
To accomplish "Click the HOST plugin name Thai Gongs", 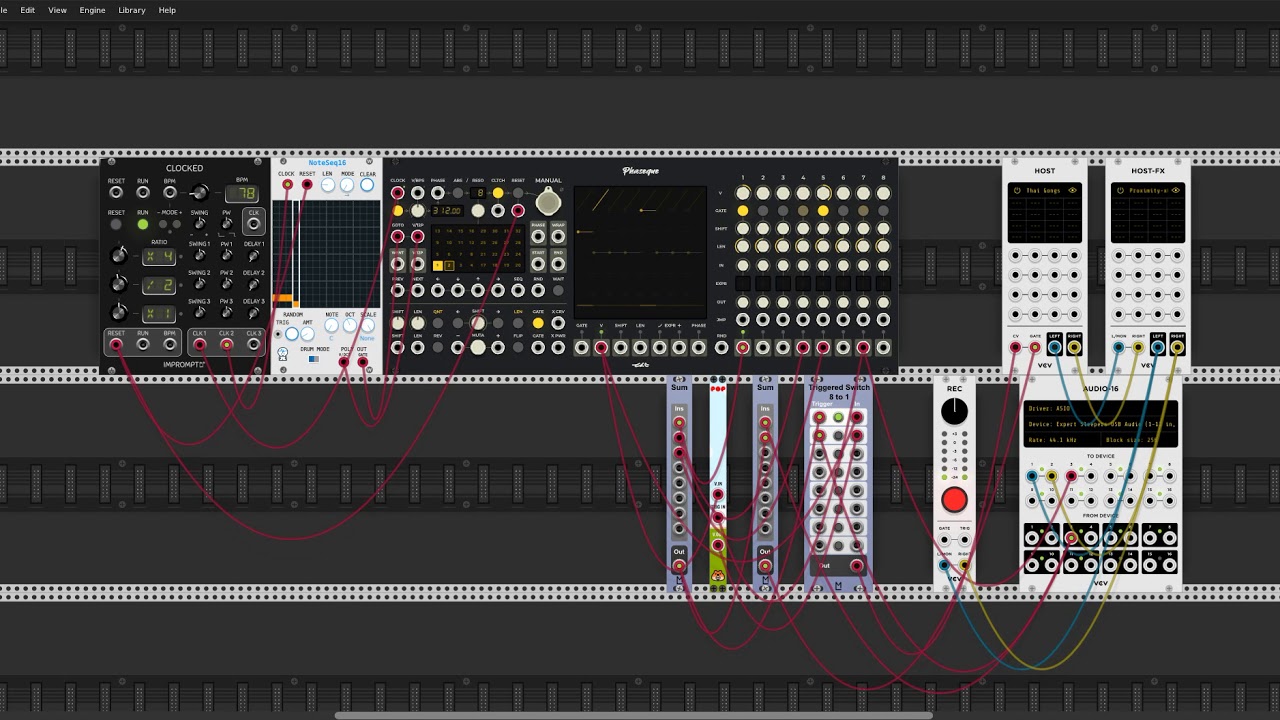I will click(x=1043, y=190).
